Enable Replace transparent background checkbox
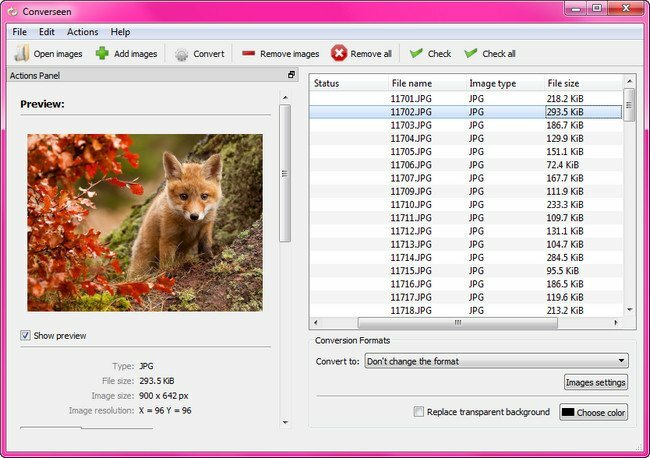This screenshot has height=458, width=650. [419, 412]
